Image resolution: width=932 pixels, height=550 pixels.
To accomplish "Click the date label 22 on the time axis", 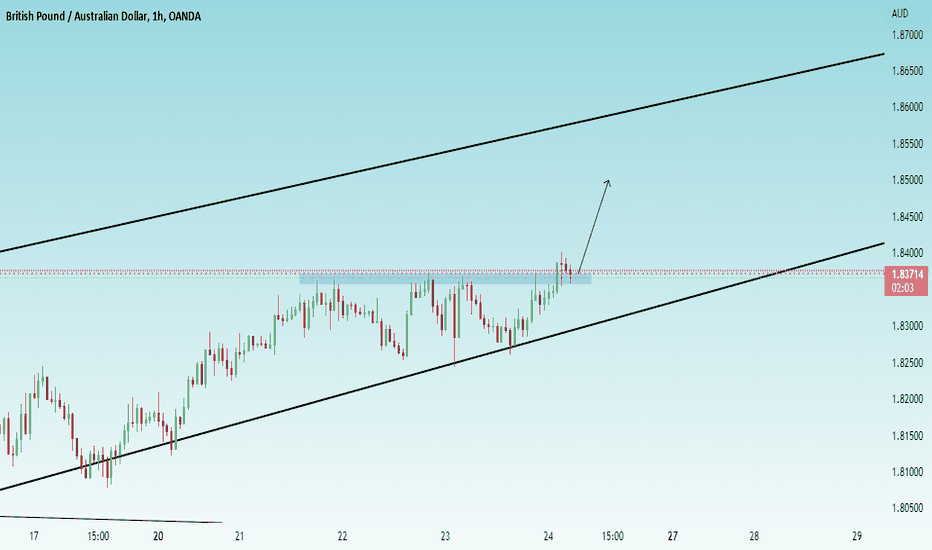I will [342, 536].
